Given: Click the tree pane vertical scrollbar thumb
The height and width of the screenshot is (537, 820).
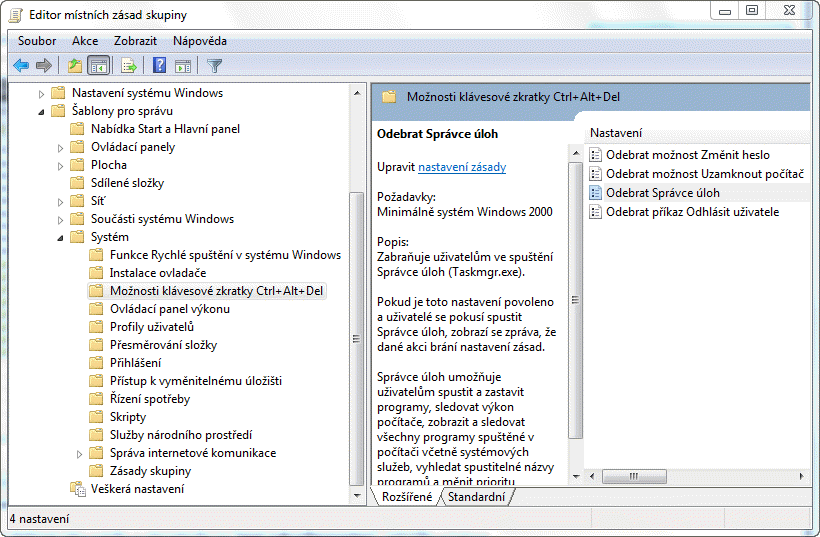Looking at the screenshot, I should (x=357, y=338).
